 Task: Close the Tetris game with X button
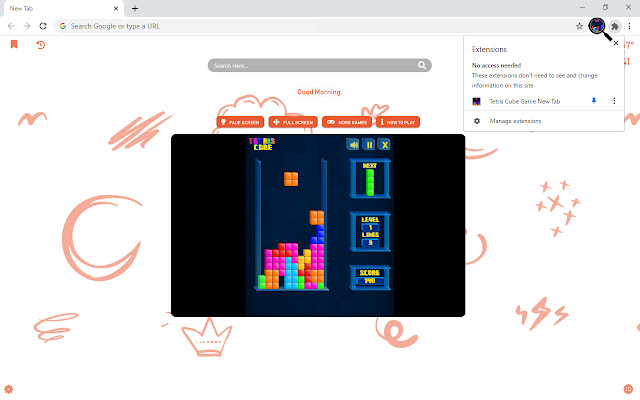tap(385, 144)
